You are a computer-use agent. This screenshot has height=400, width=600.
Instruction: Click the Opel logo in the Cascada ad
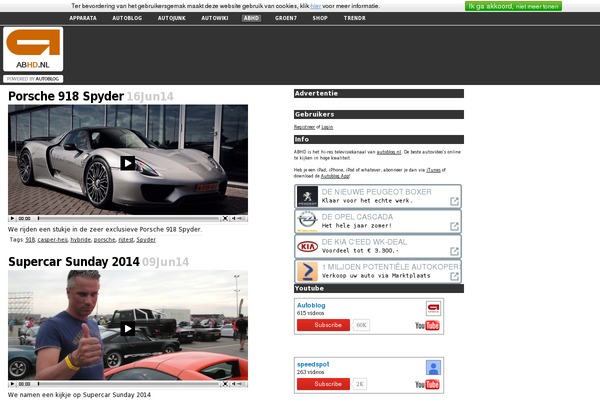[307, 221]
